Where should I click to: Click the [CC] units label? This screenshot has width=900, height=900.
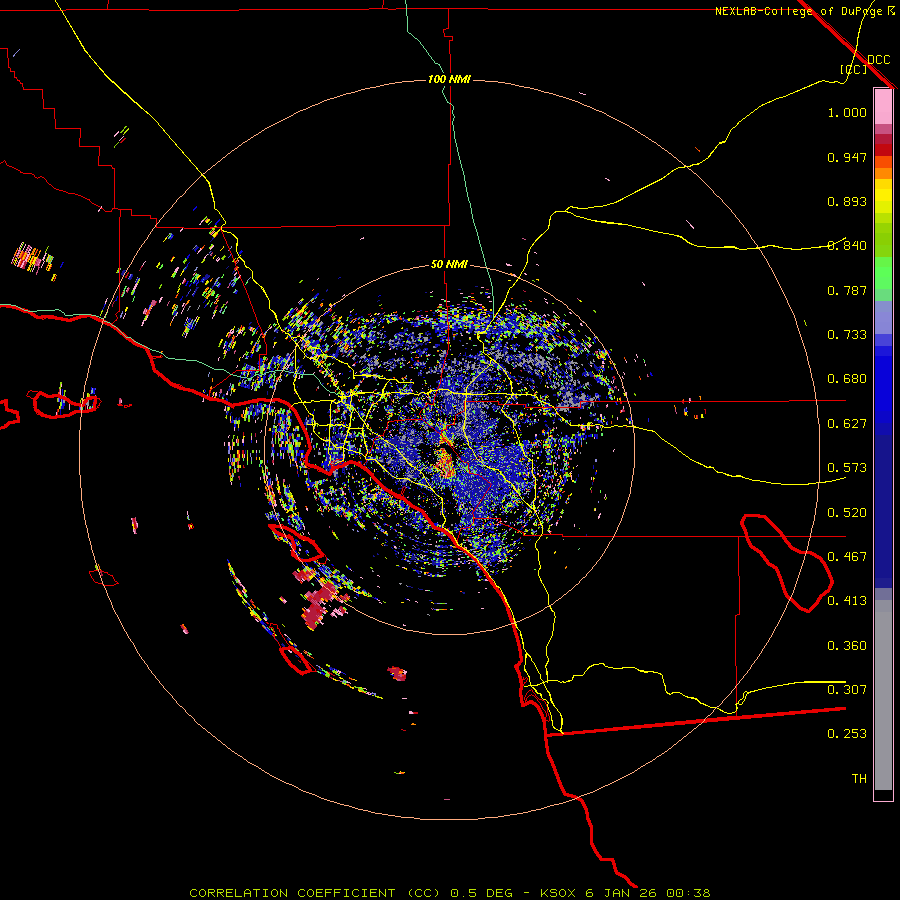[x=854, y=69]
